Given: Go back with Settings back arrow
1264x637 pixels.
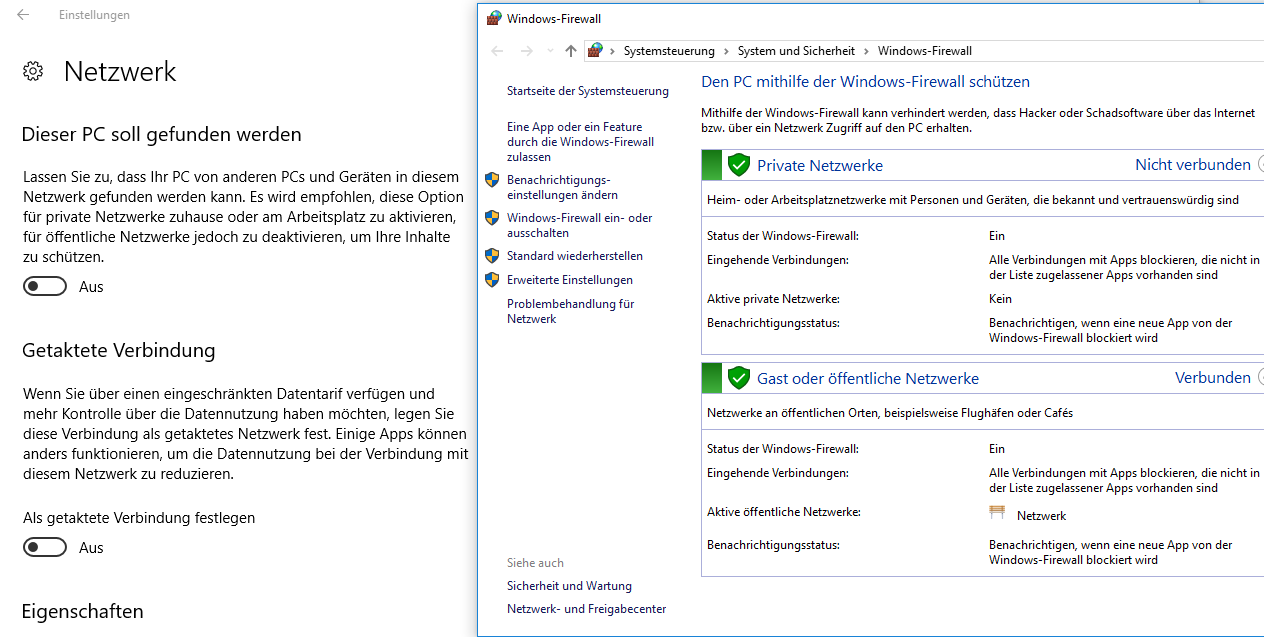Looking at the screenshot, I should pos(23,15).
